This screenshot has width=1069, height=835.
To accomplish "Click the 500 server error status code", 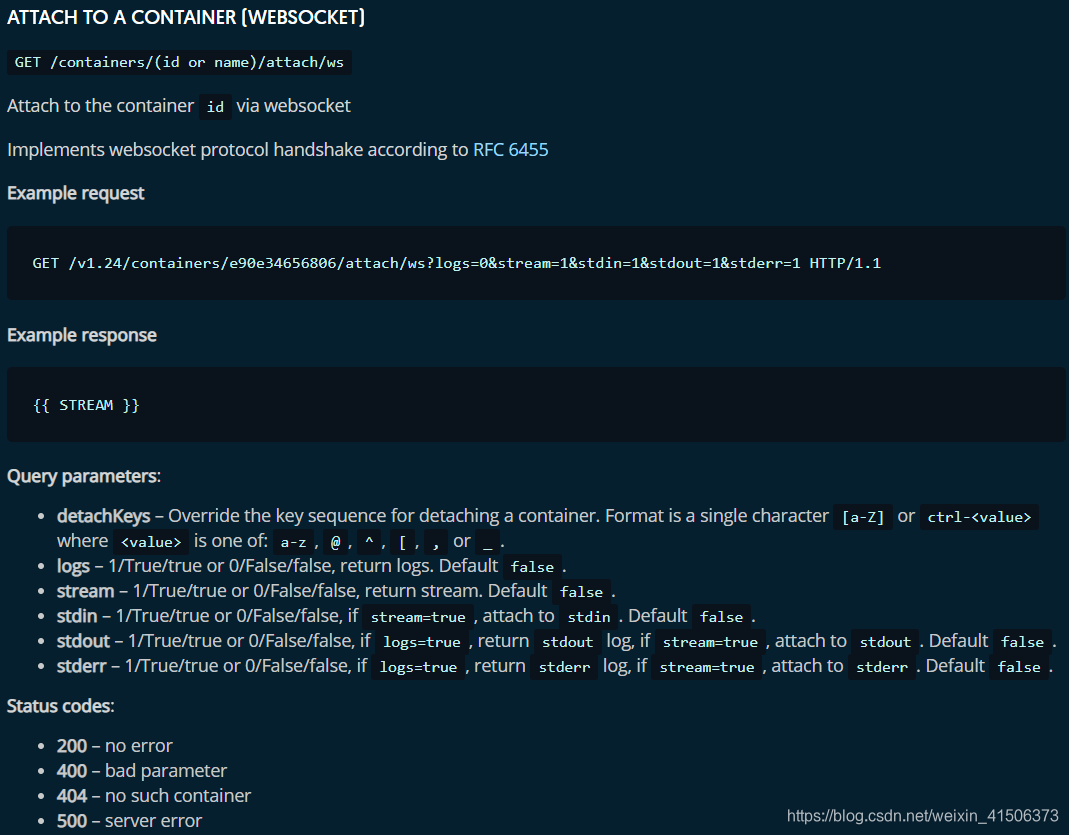I will pos(72,820).
